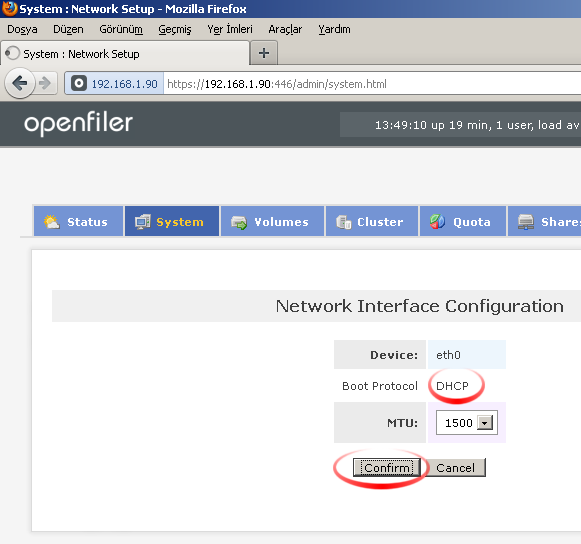581x544 pixels.
Task: Click the Firefox logo in title bar
Action: point(9,8)
